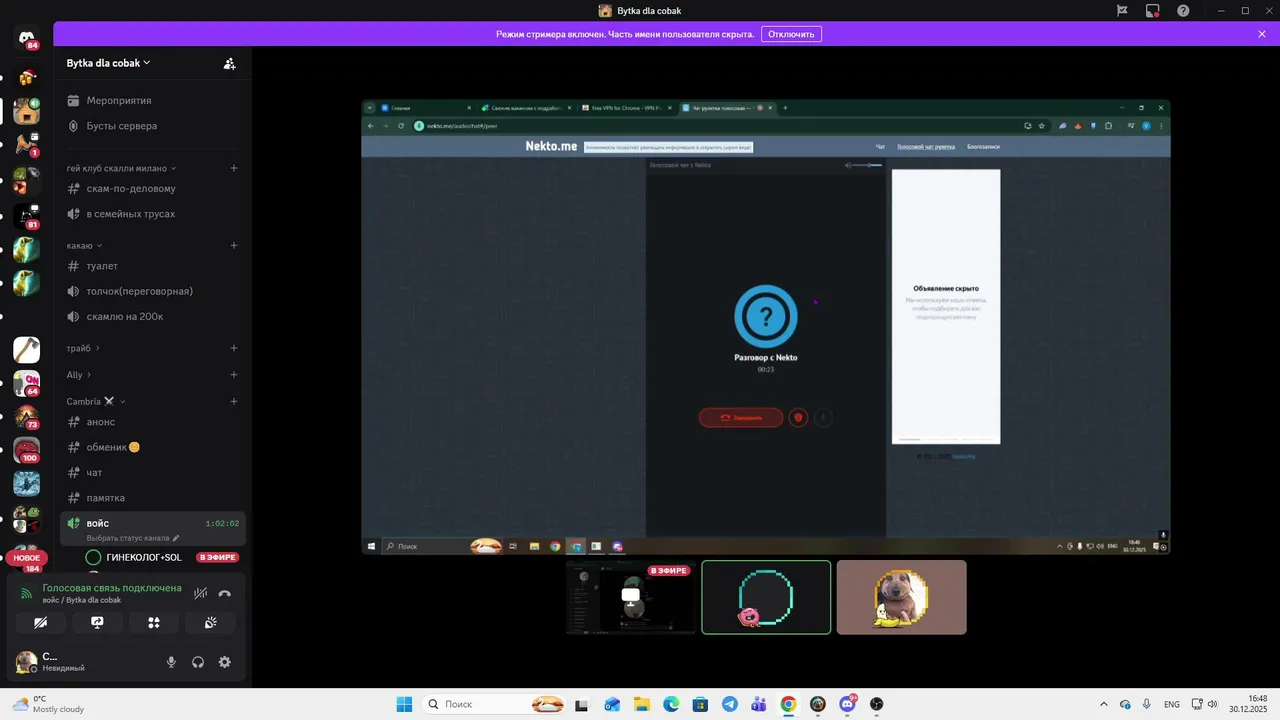The image size is (1280, 720).
Task: Select the dog avatar participant tile
Action: (902, 597)
